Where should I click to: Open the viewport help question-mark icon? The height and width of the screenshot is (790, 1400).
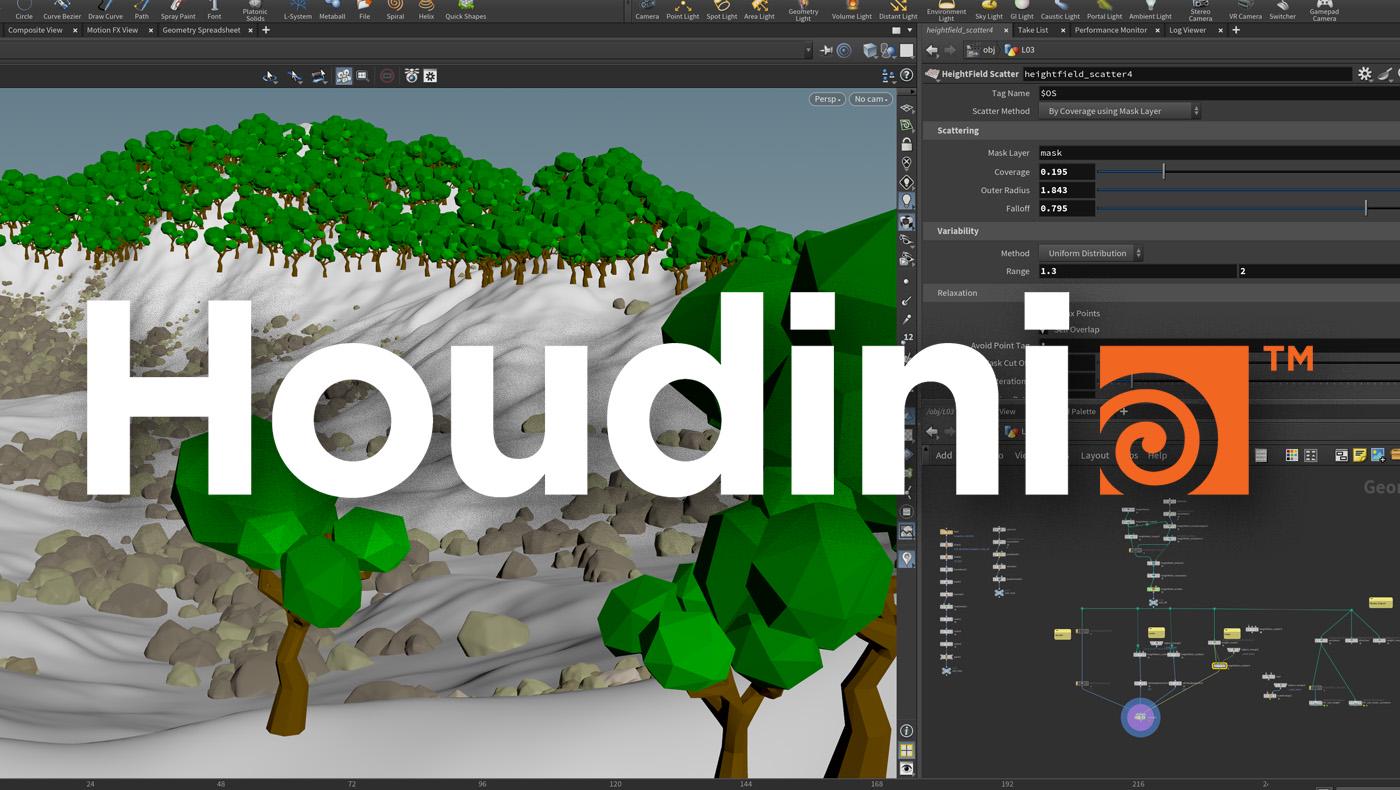(x=906, y=75)
